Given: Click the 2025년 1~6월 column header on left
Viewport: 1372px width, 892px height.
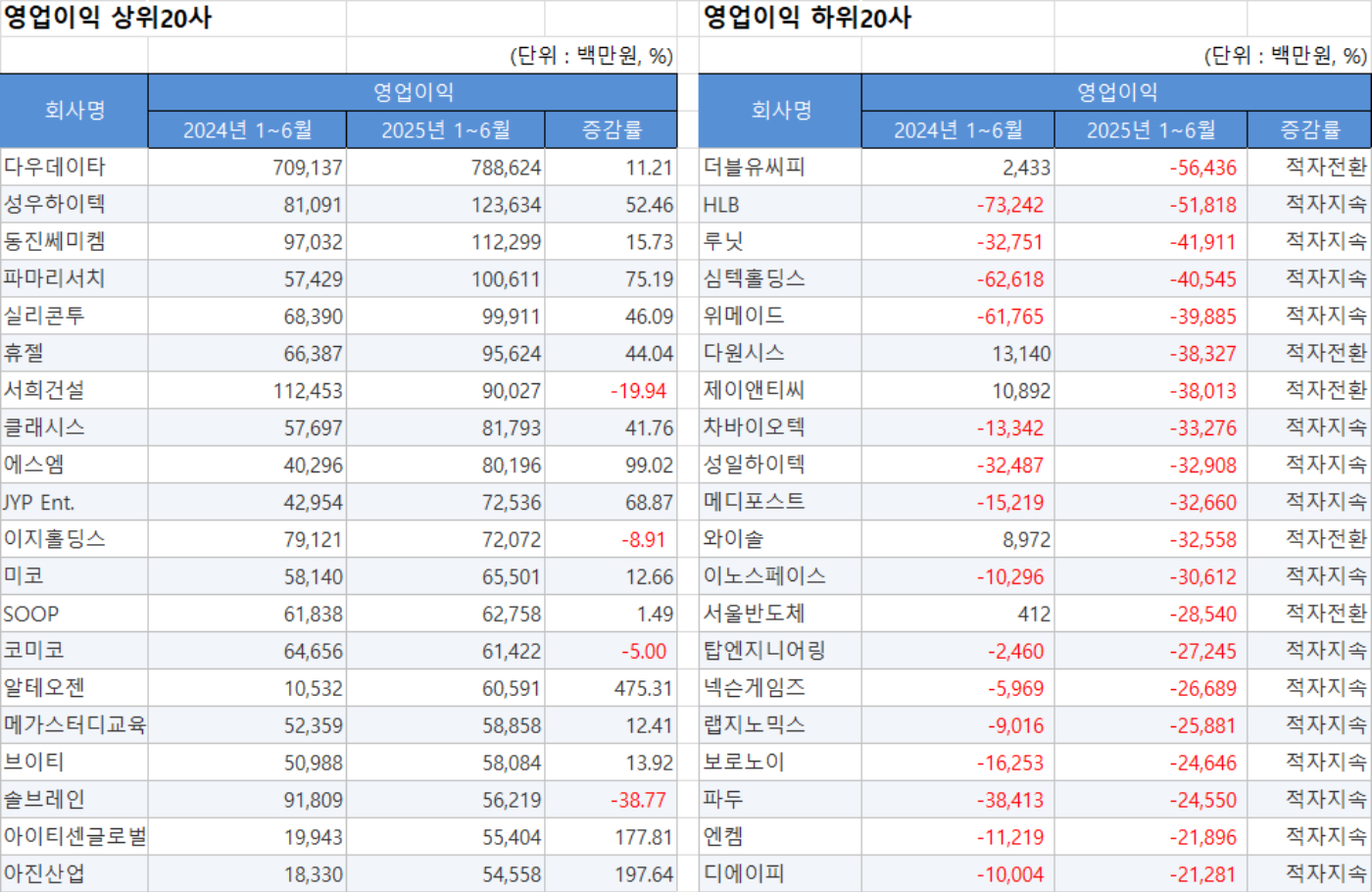Looking at the screenshot, I should click(446, 128).
